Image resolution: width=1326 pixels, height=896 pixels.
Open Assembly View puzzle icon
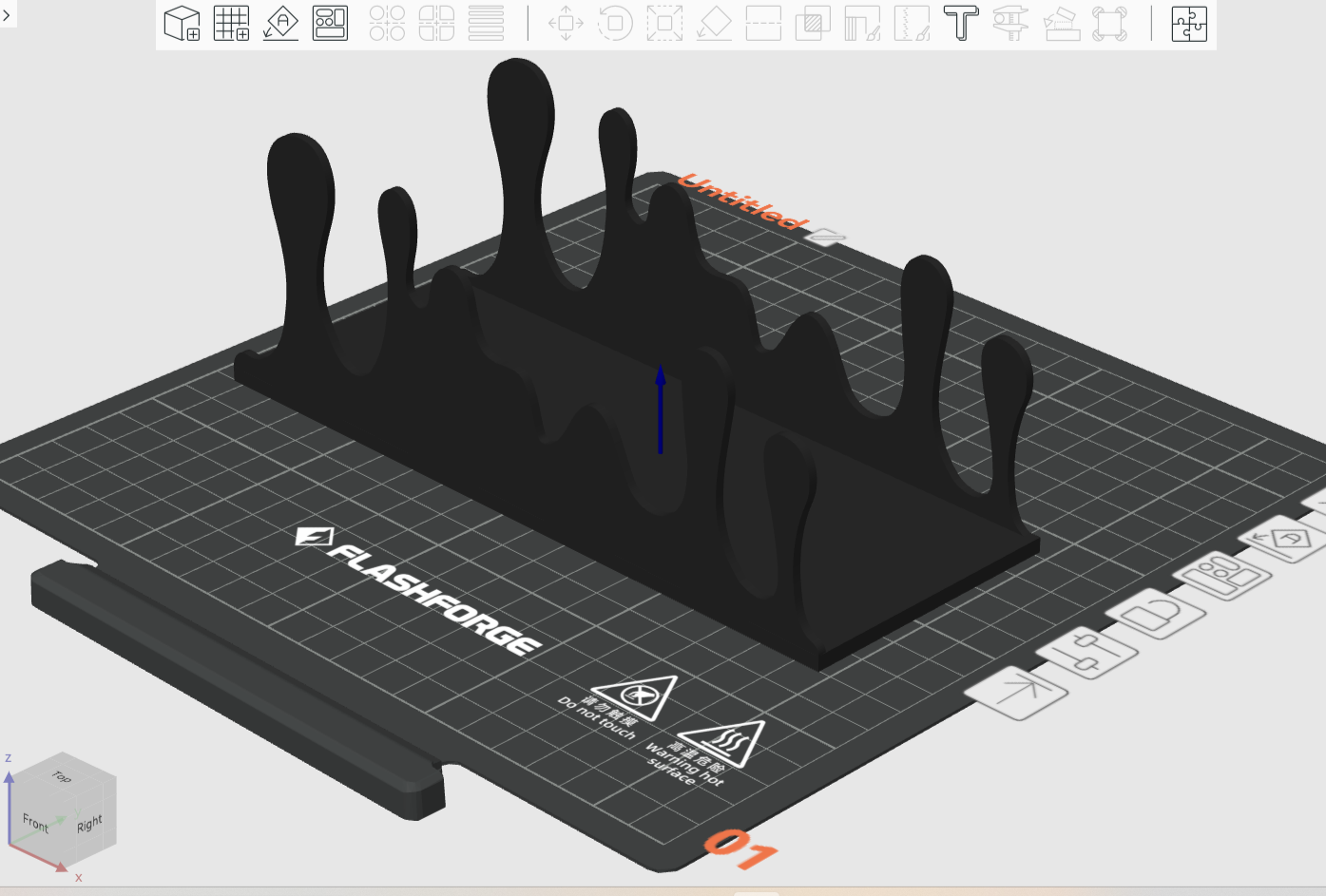(x=1189, y=23)
